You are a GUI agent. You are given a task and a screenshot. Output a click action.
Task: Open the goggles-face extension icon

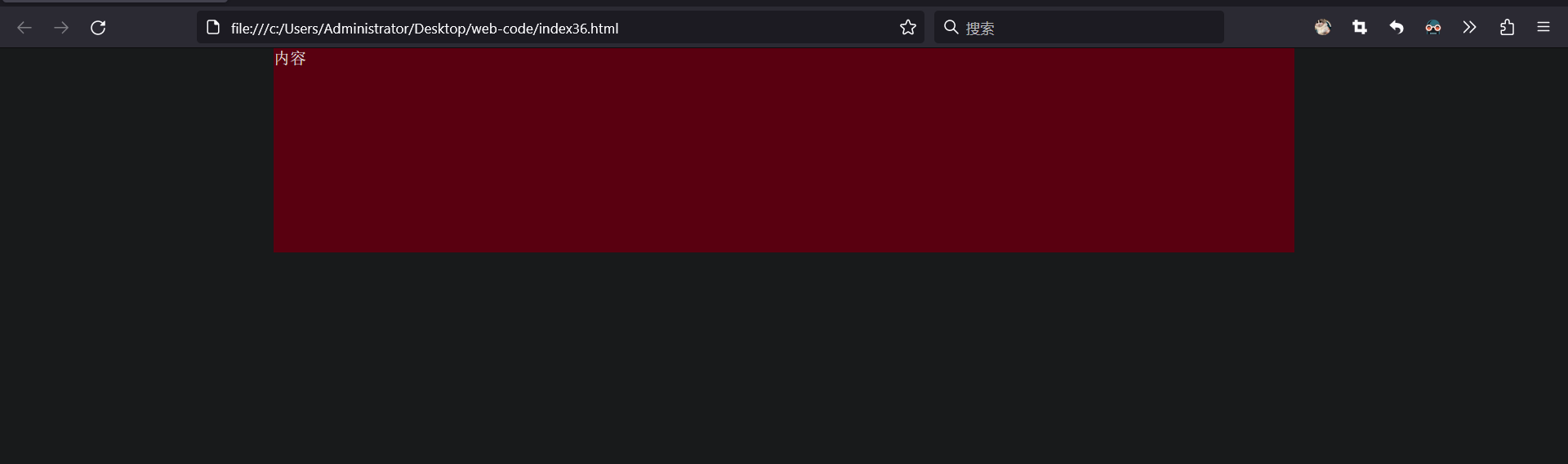(x=1433, y=28)
